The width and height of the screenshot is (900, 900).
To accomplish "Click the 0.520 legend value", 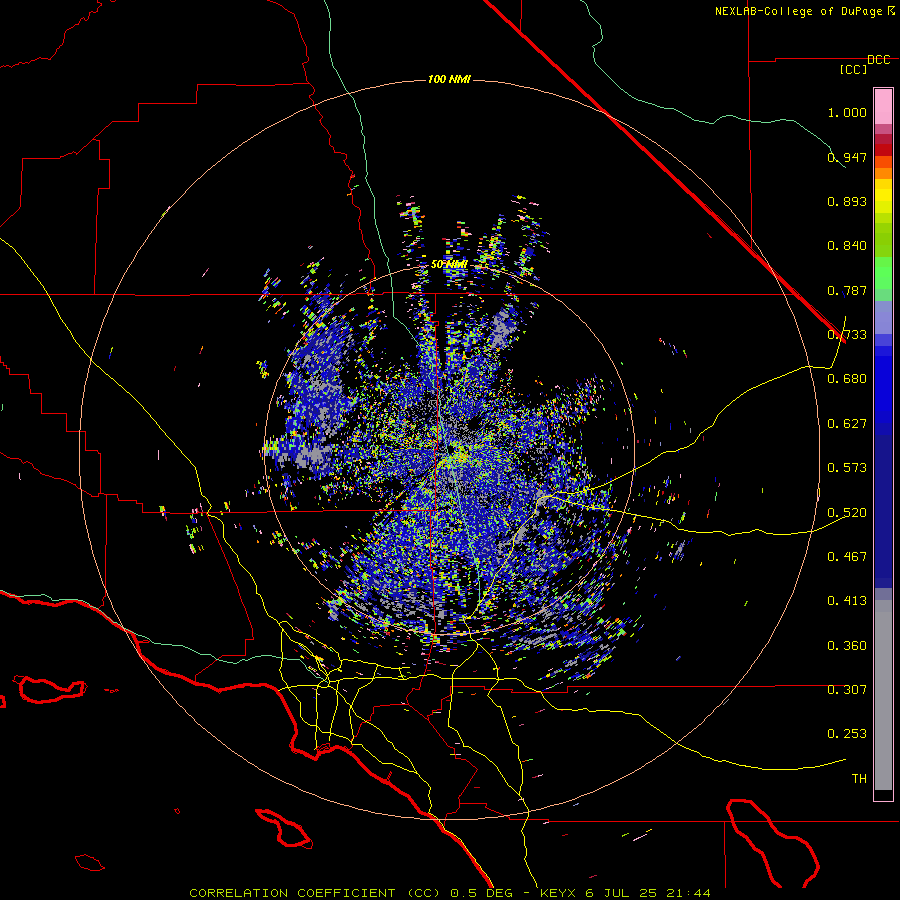I will 847,512.
